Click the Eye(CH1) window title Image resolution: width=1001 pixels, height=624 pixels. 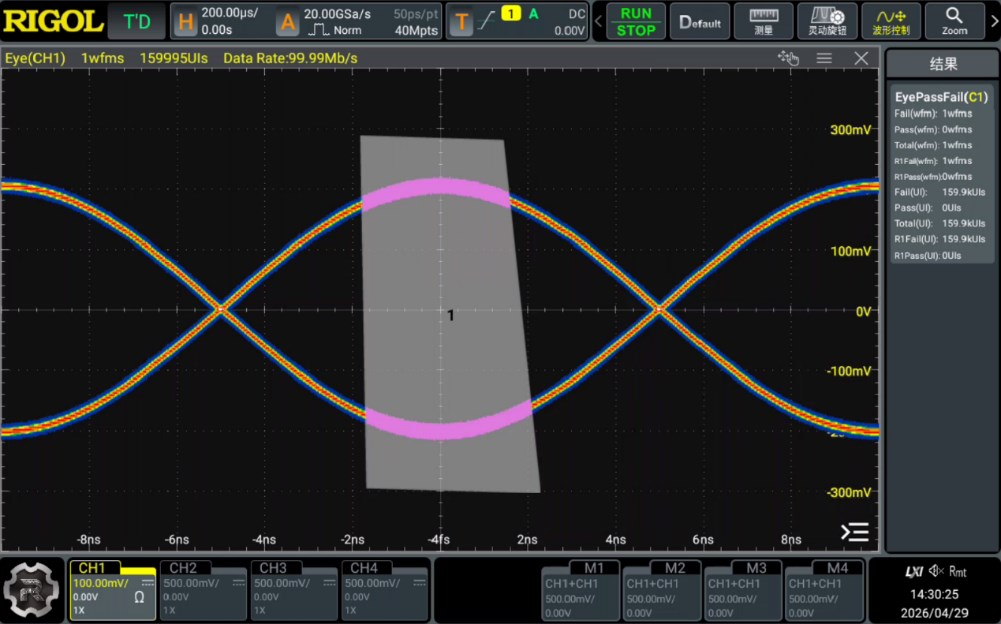point(35,58)
